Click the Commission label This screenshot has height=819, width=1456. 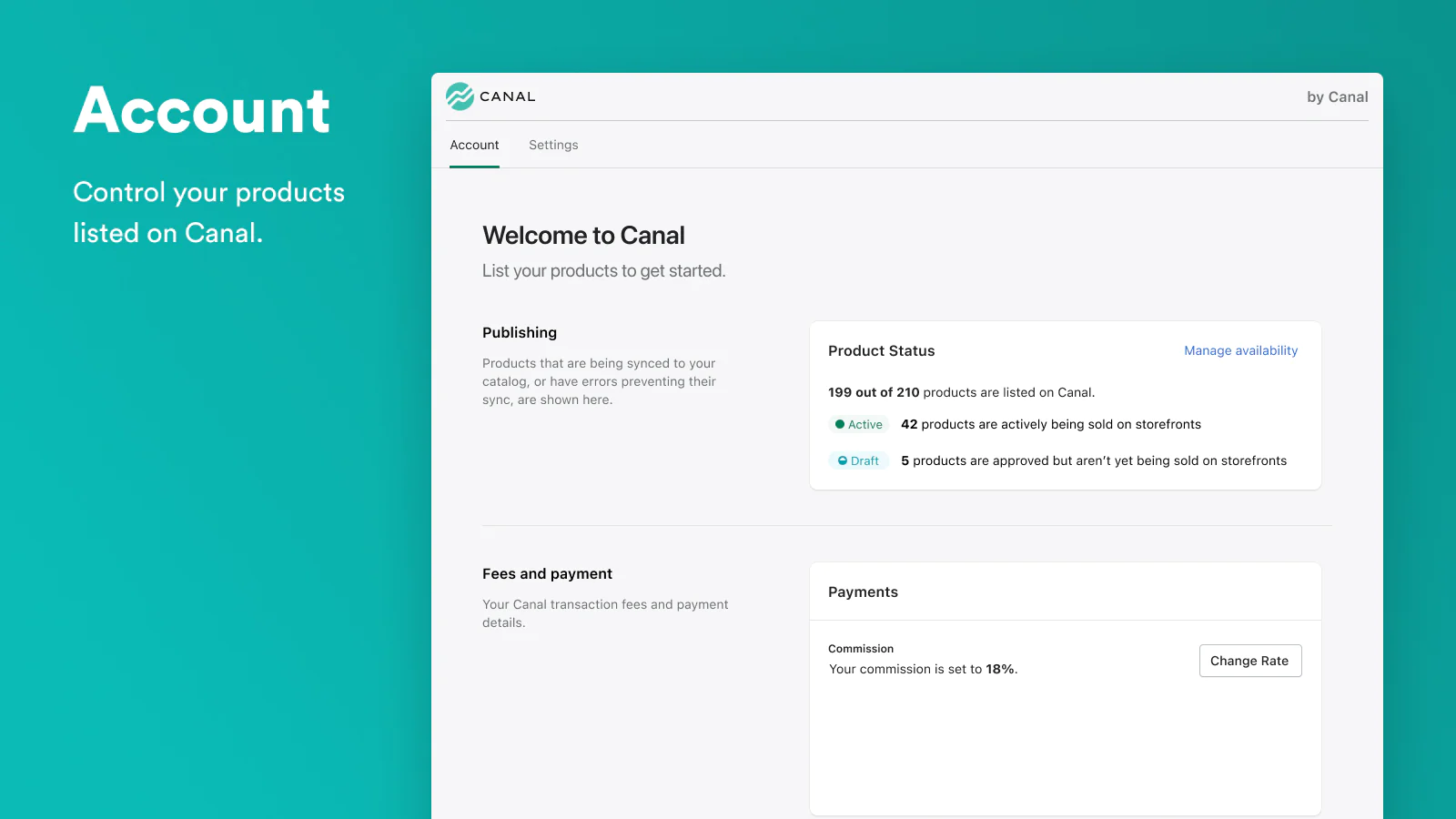pyautogui.click(x=861, y=649)
